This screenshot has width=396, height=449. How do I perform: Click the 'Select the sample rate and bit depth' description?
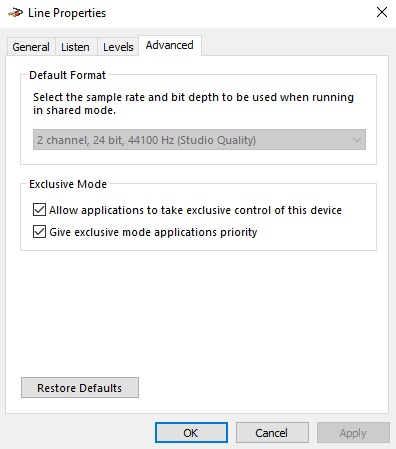(x=193, y=104)
